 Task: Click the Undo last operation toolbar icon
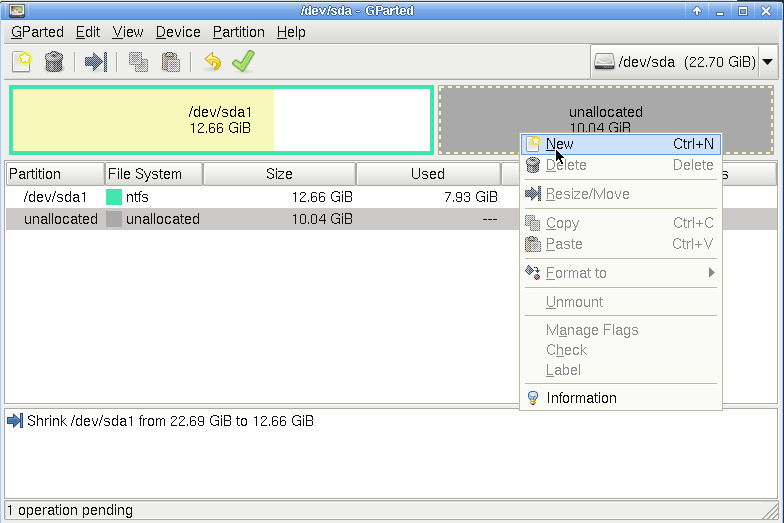click(213, 62)
